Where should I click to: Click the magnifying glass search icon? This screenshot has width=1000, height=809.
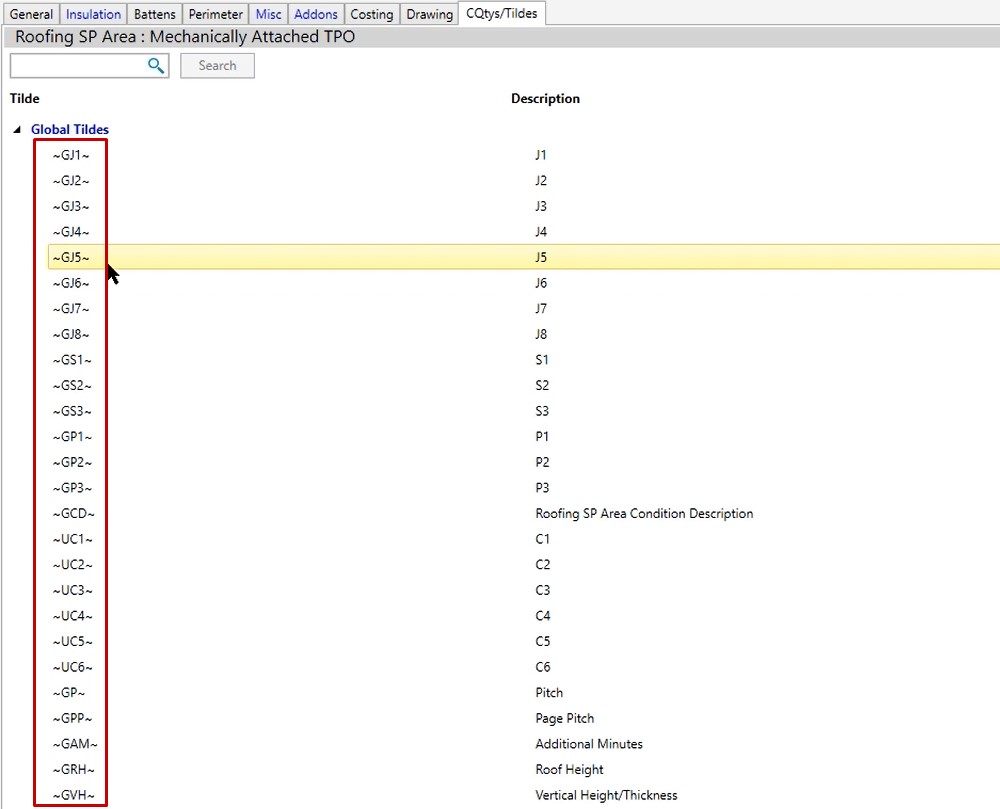(x=156, y=66)
